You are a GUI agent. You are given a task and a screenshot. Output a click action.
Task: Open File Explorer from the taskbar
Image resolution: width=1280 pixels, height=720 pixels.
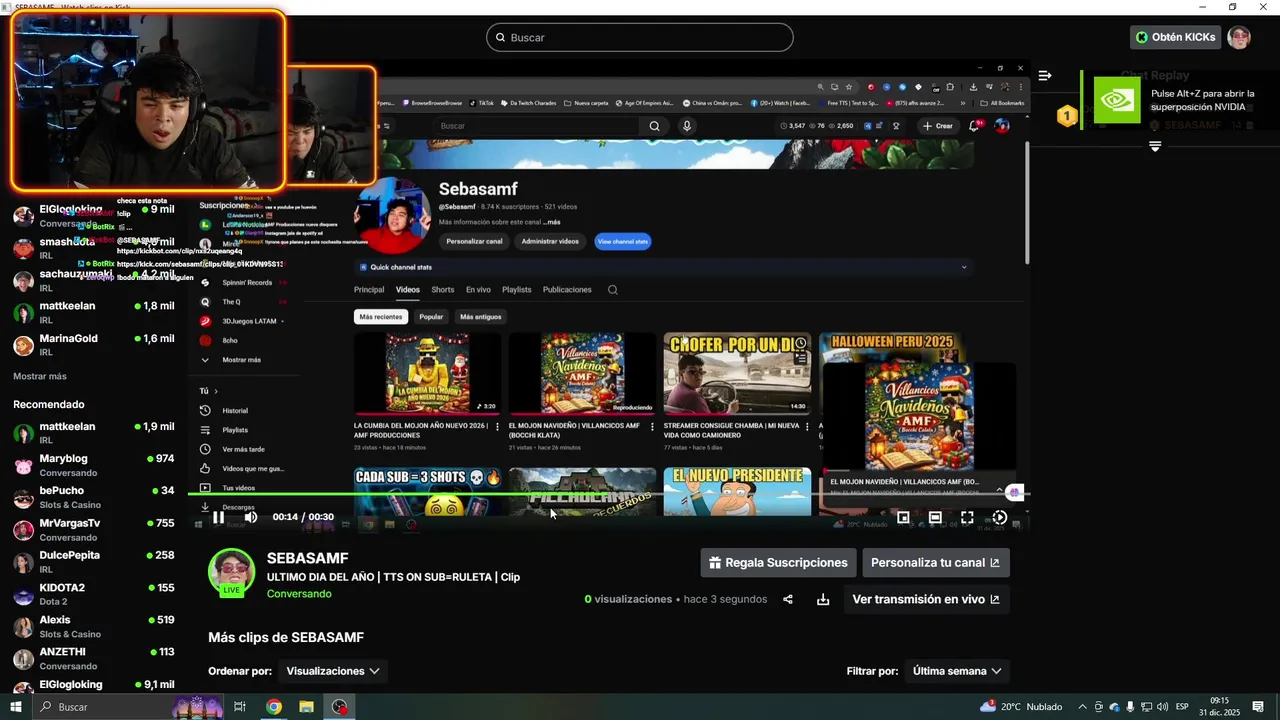307,707
